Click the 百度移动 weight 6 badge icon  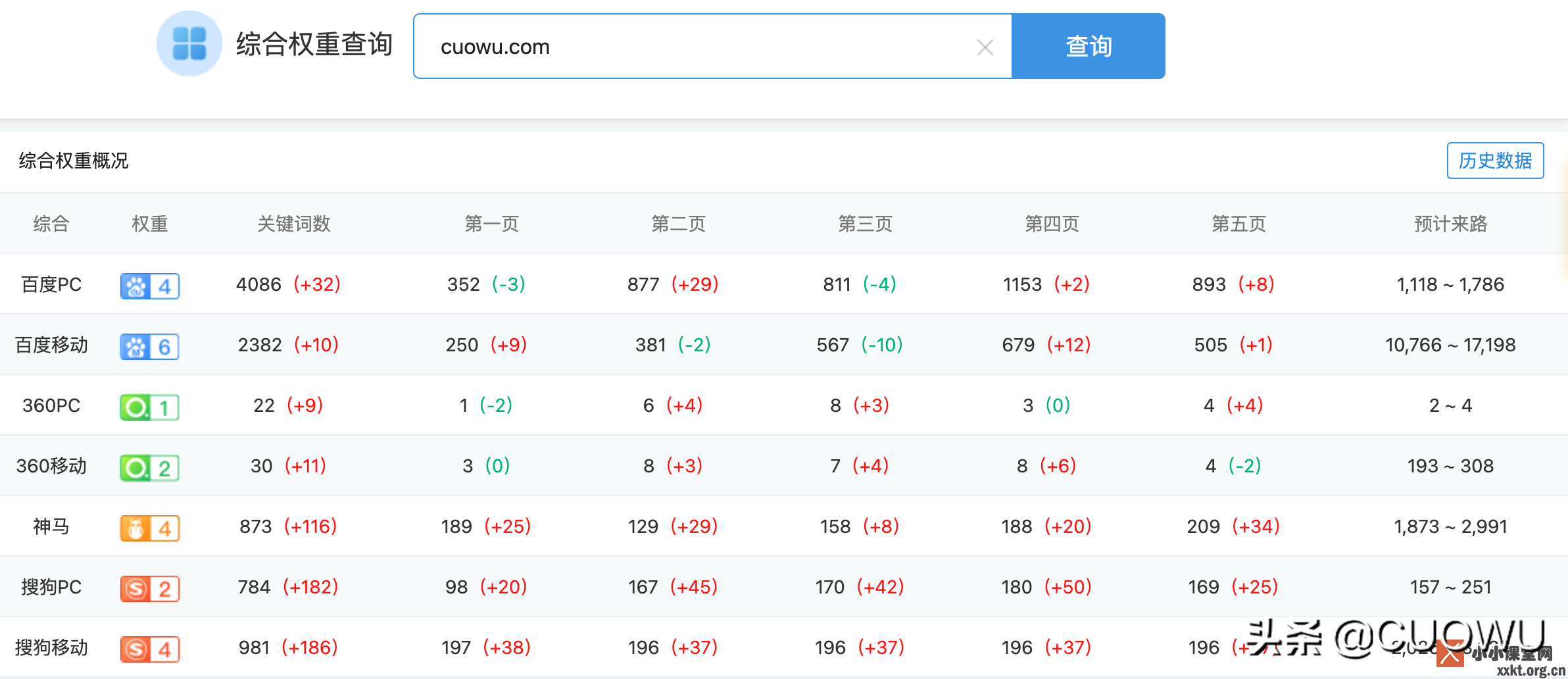[x=150, y=347]
